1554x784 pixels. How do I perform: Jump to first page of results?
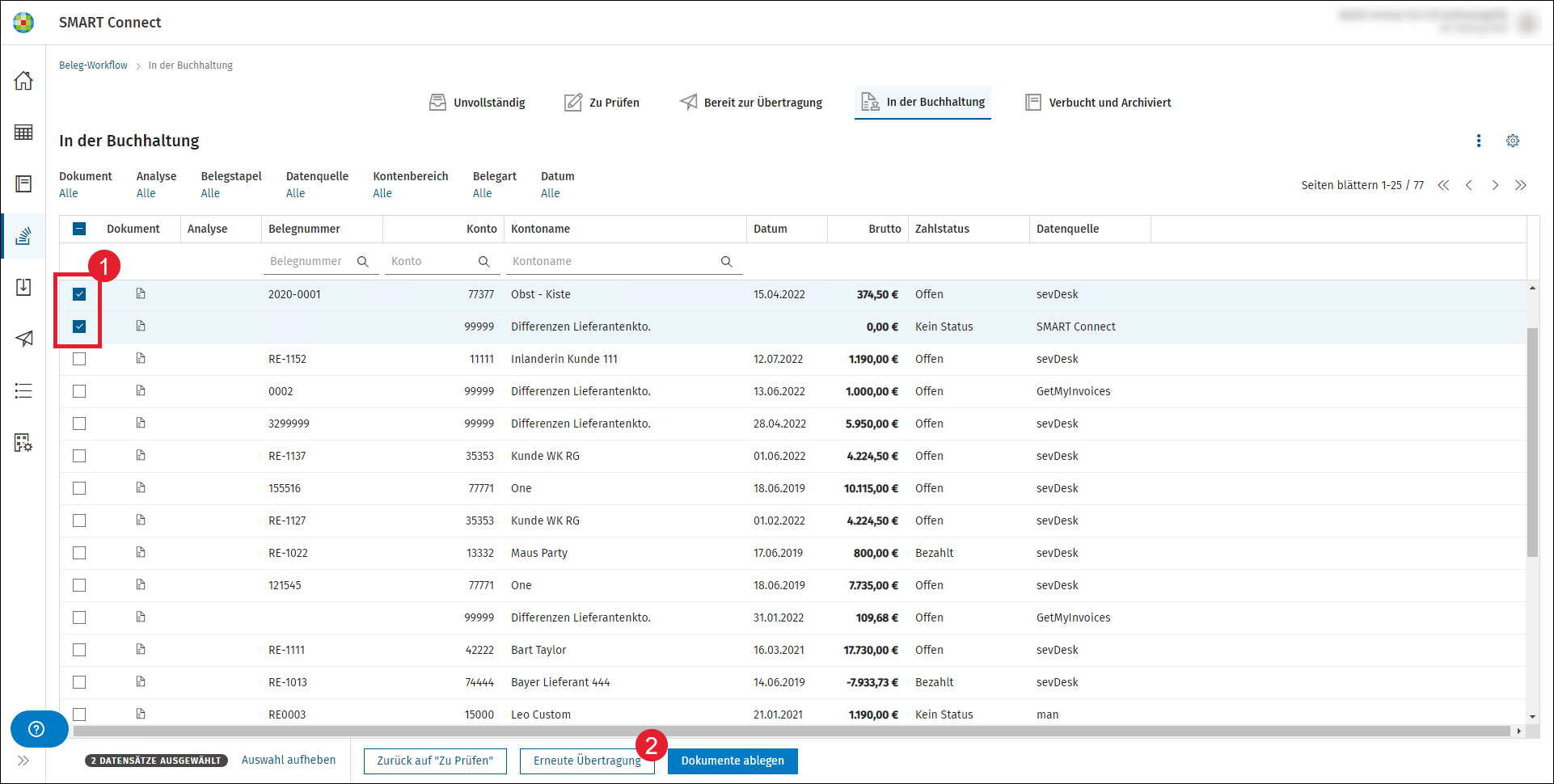[1443, 185]
